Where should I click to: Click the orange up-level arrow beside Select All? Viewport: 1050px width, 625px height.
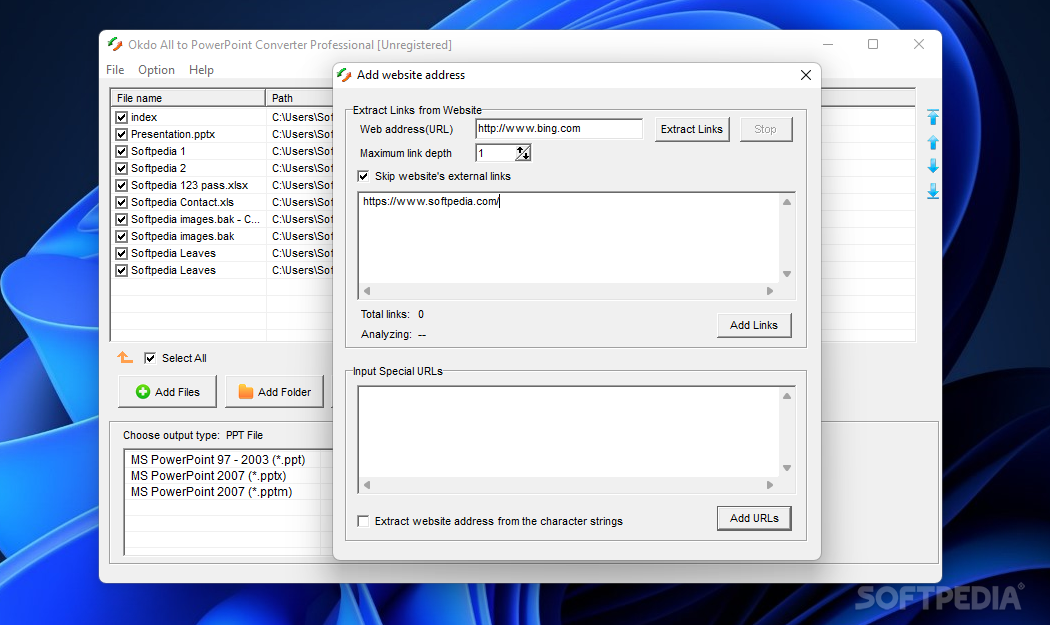coord(125,358)
